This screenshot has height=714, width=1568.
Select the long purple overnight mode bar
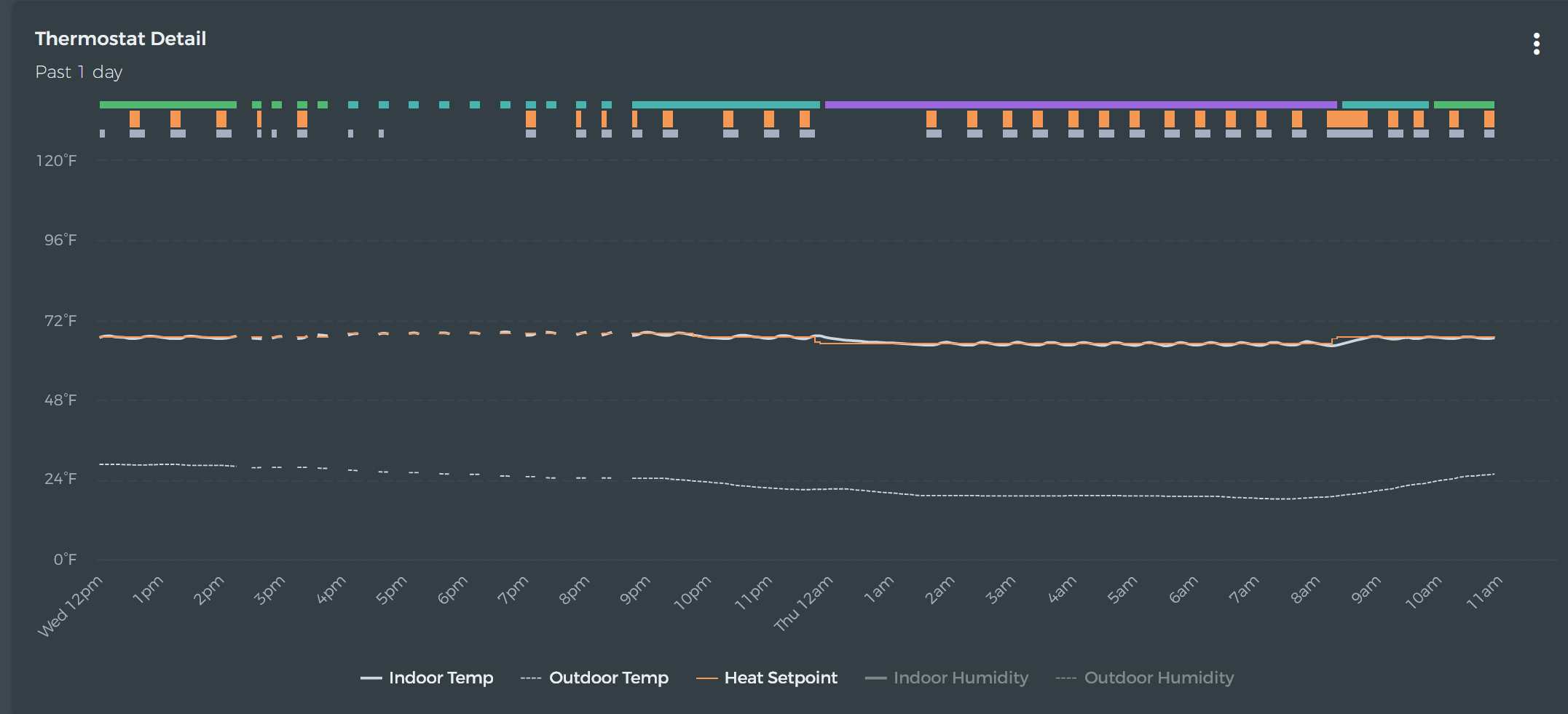(1080, 105)
